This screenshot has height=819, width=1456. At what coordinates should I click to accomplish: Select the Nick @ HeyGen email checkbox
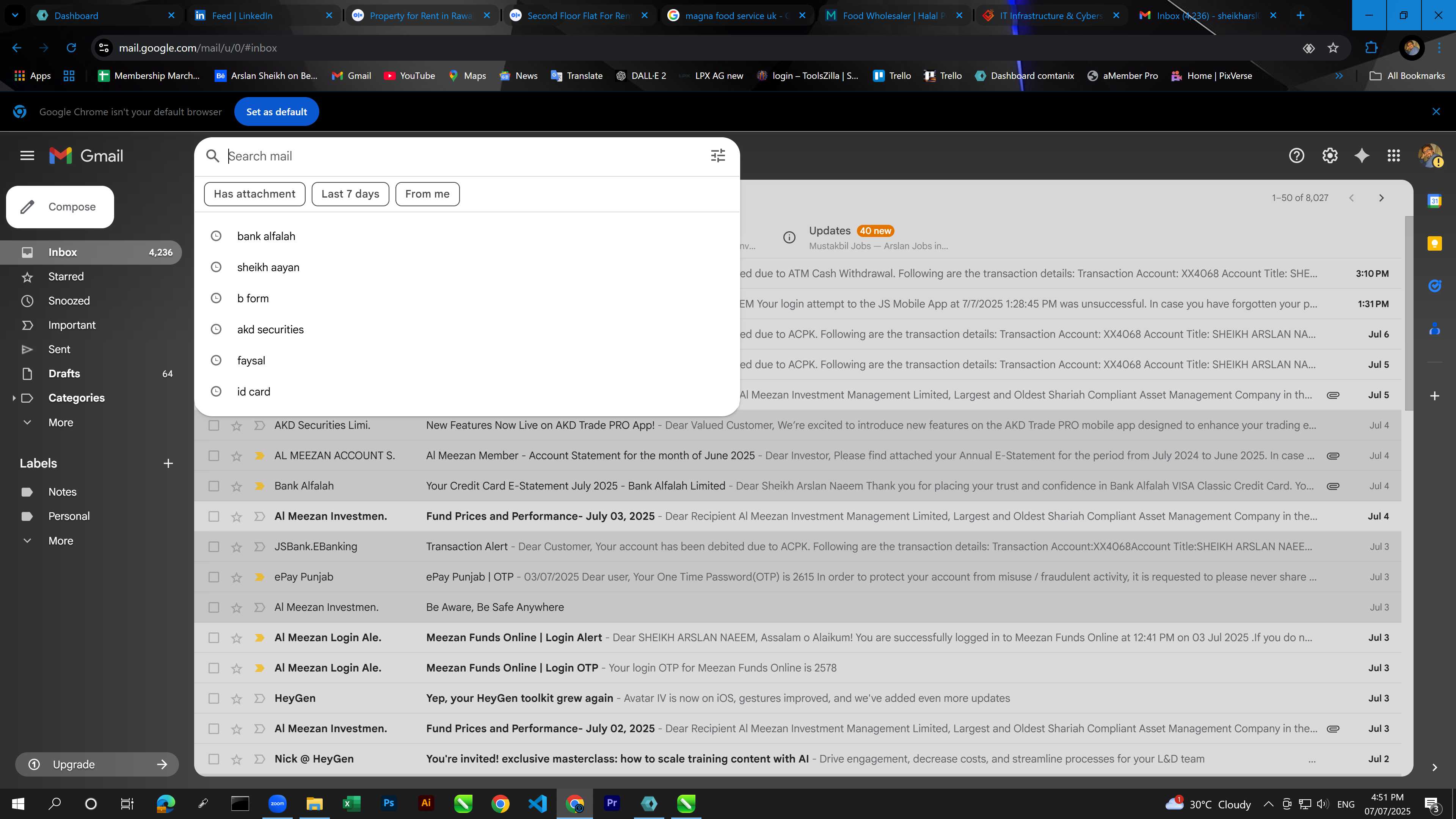pyautogui.click(x=213, y=759)
